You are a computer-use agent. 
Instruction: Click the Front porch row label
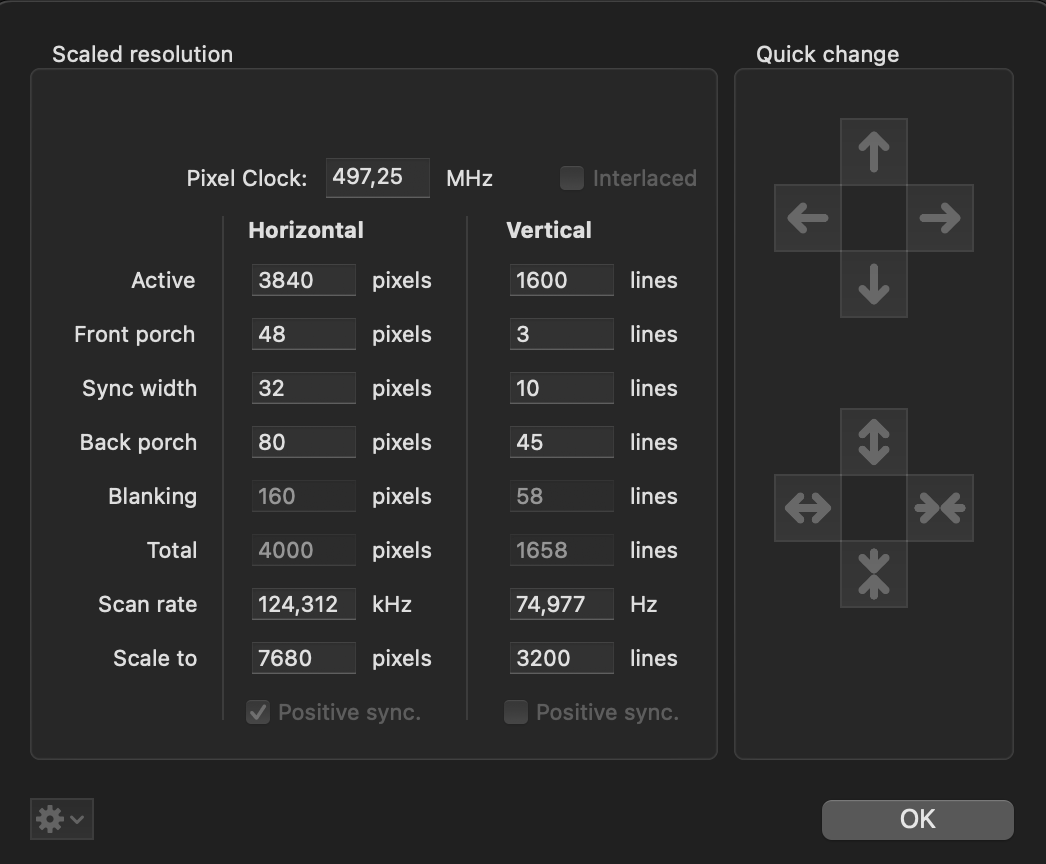(x=135, y=334)
